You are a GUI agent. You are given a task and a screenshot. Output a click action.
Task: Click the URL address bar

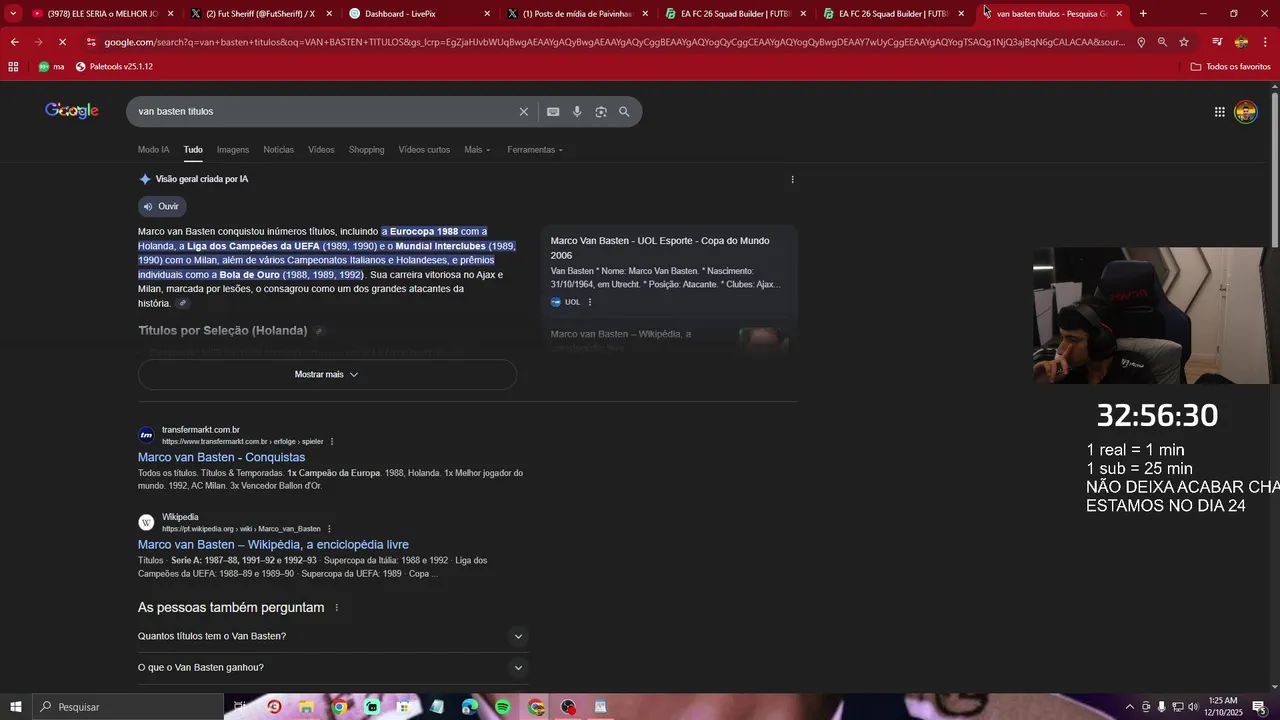pos(612,42)
